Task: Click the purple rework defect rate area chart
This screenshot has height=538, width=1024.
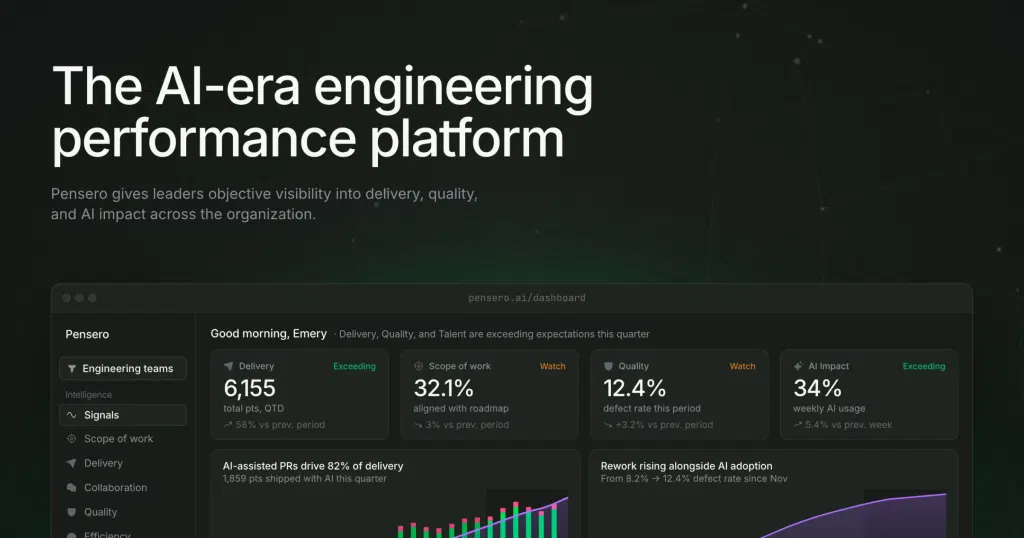Action: [x=852, y=516]
